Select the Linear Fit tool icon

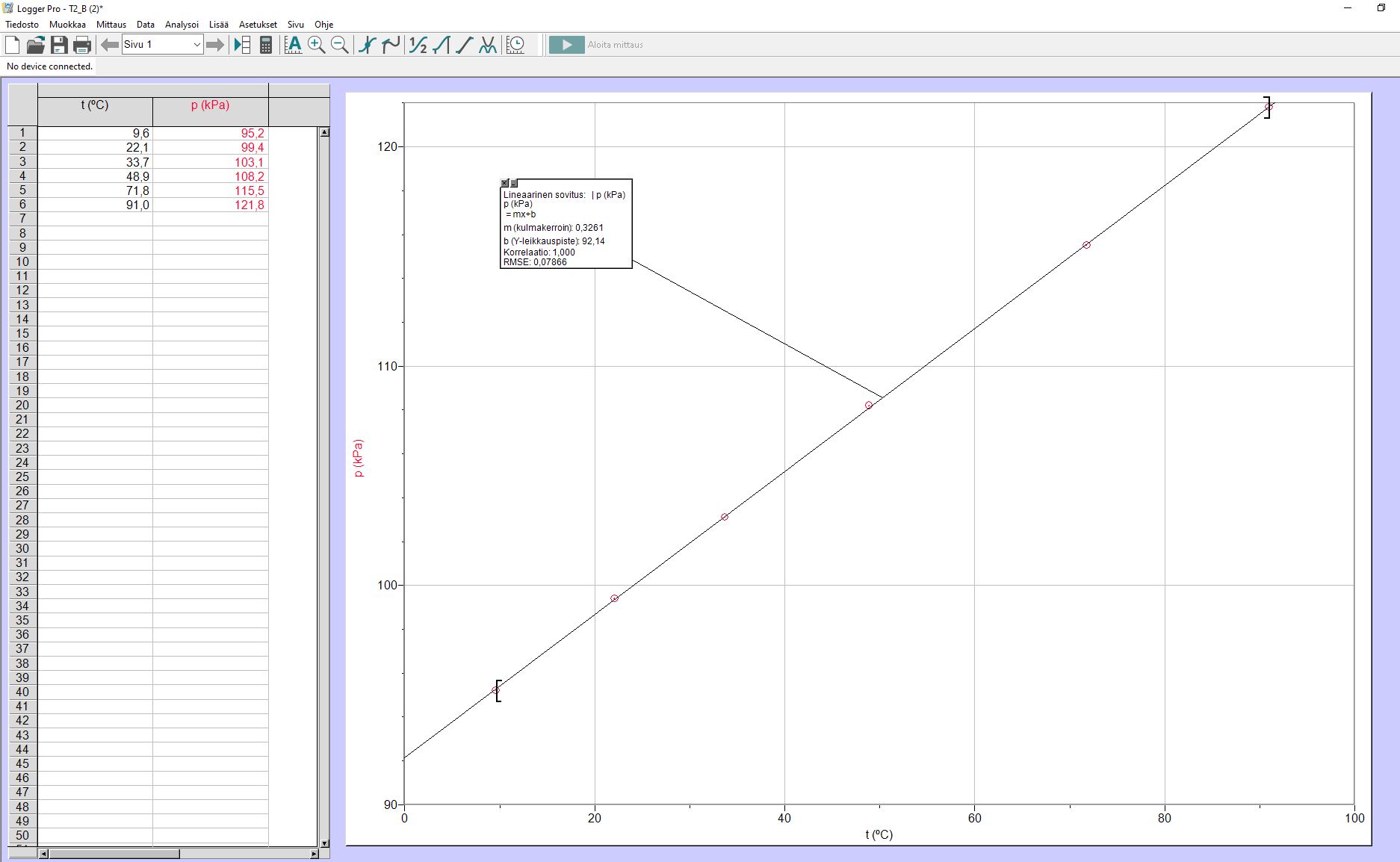point(465,45)
